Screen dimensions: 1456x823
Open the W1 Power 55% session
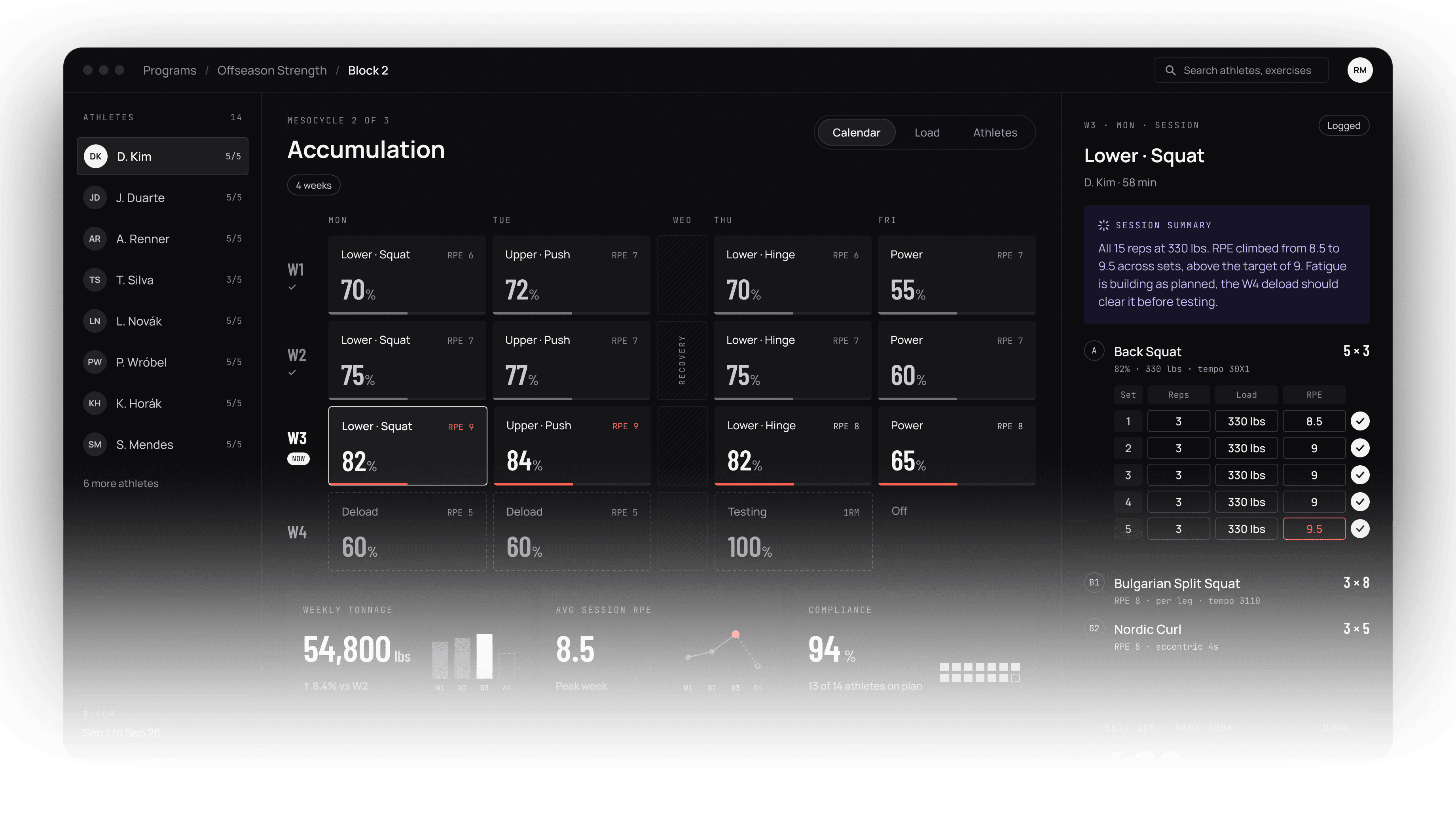pos(956,275)
